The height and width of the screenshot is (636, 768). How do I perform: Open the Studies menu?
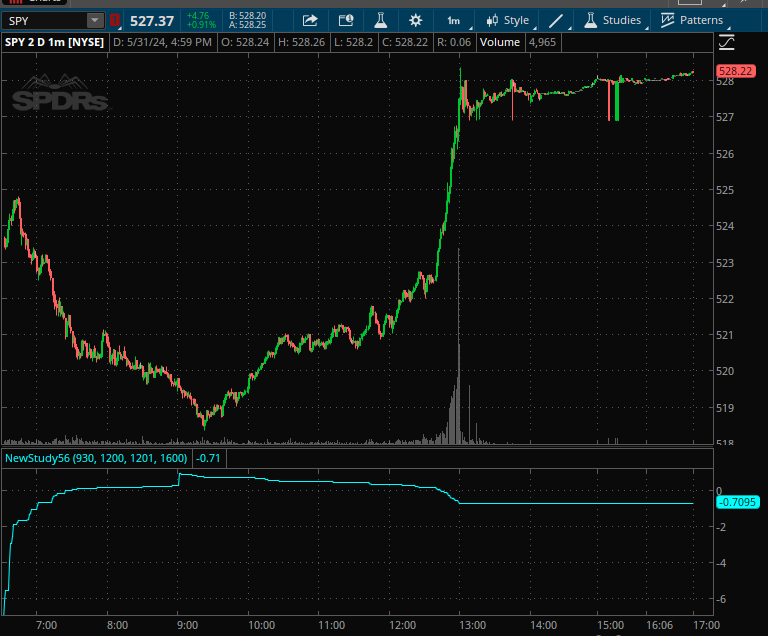click(x=612, y=20)
